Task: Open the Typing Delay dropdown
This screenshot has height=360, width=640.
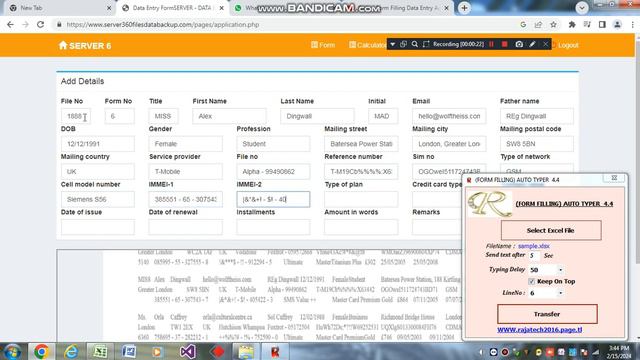Action: [x=560, y=270]
